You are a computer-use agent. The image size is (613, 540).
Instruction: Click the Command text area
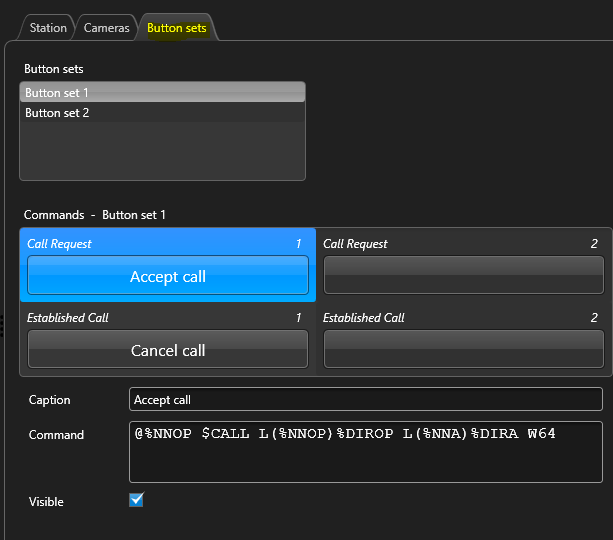pos(366,452)
